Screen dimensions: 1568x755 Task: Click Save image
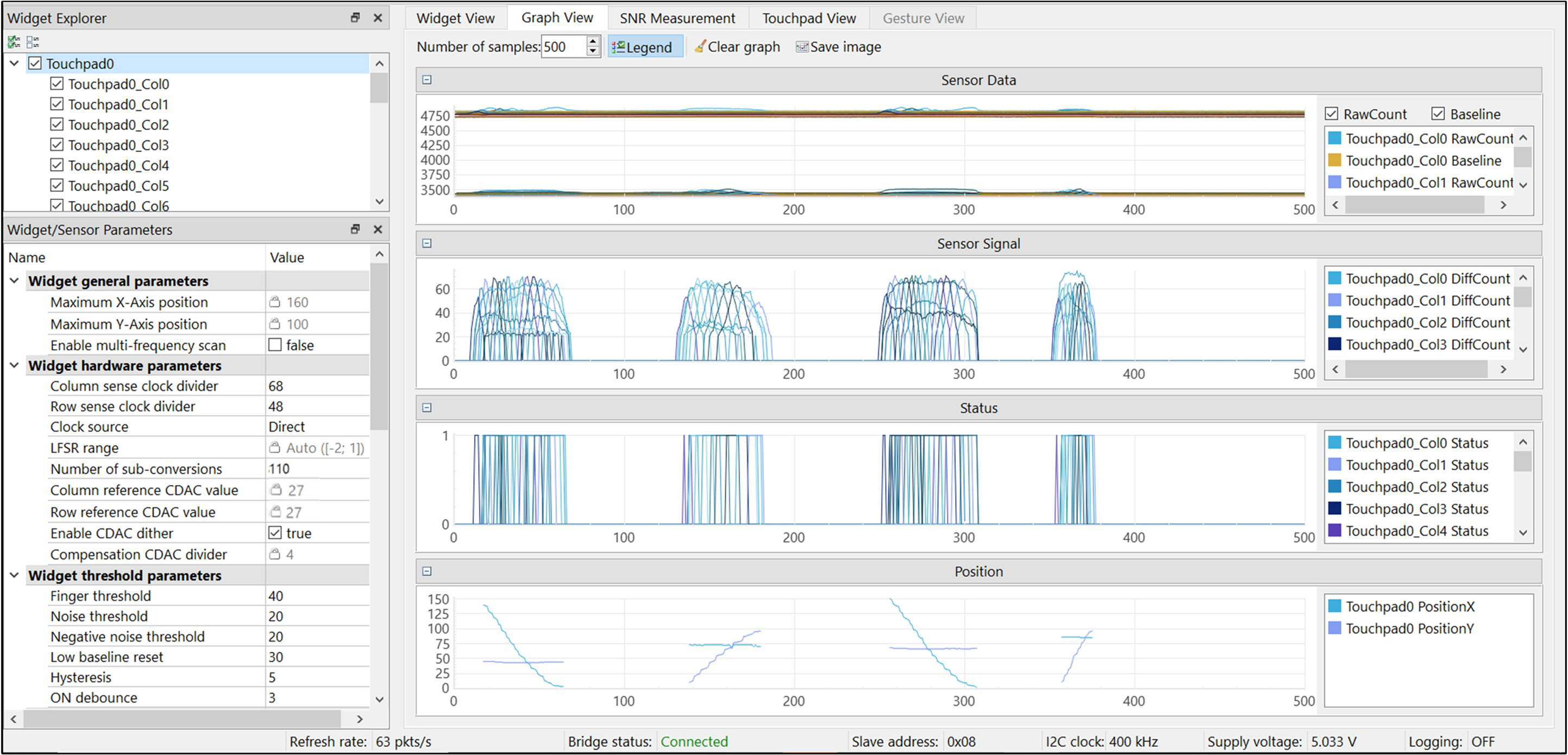(x=839, y=47)
